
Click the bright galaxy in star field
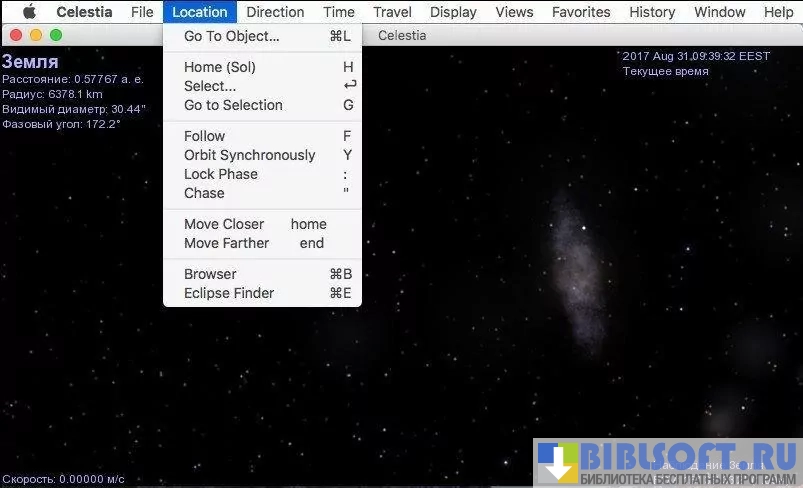579,268
